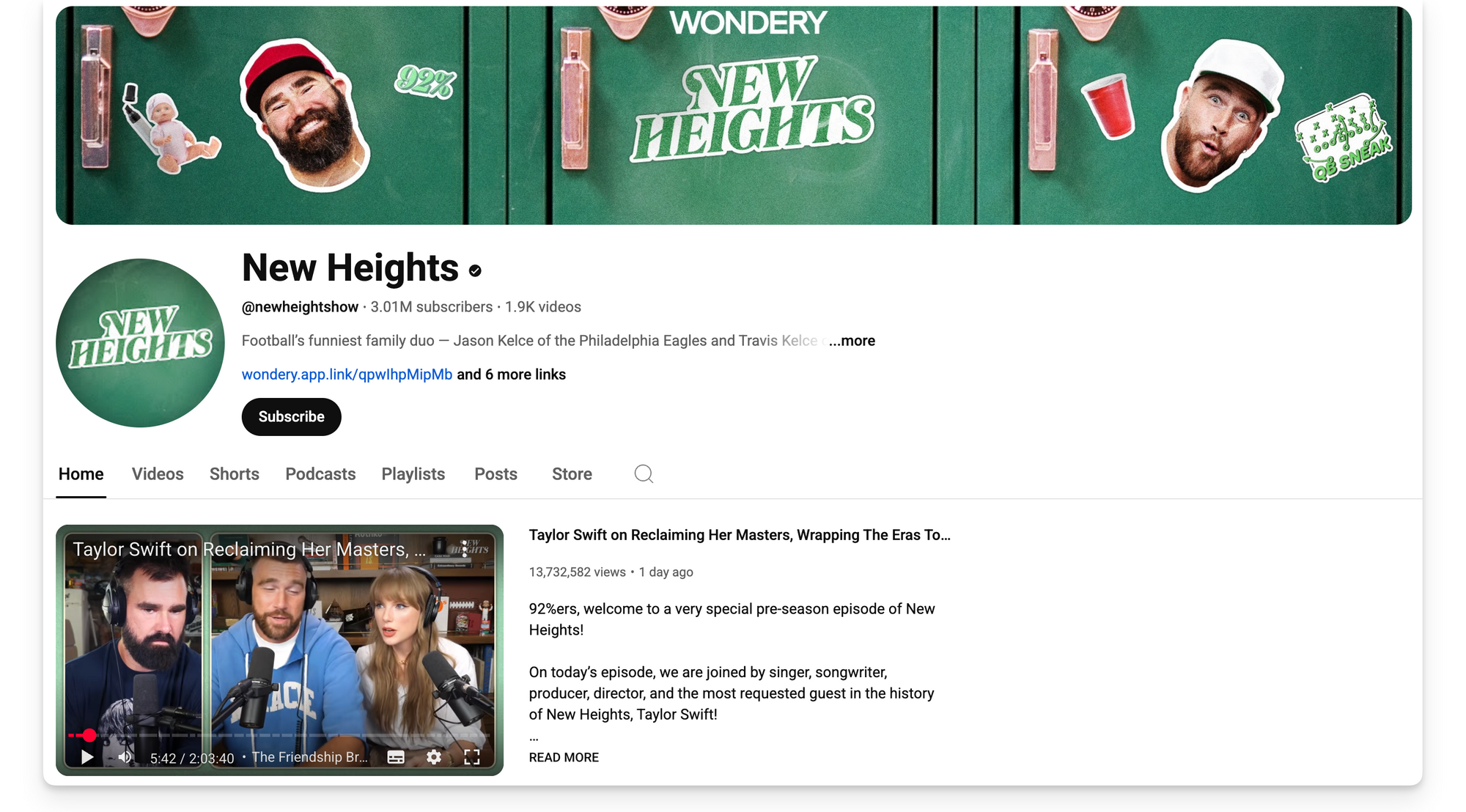Show the 'and 6 more links' list
This screenshot has width=1466, height=812.
(512, 374)
